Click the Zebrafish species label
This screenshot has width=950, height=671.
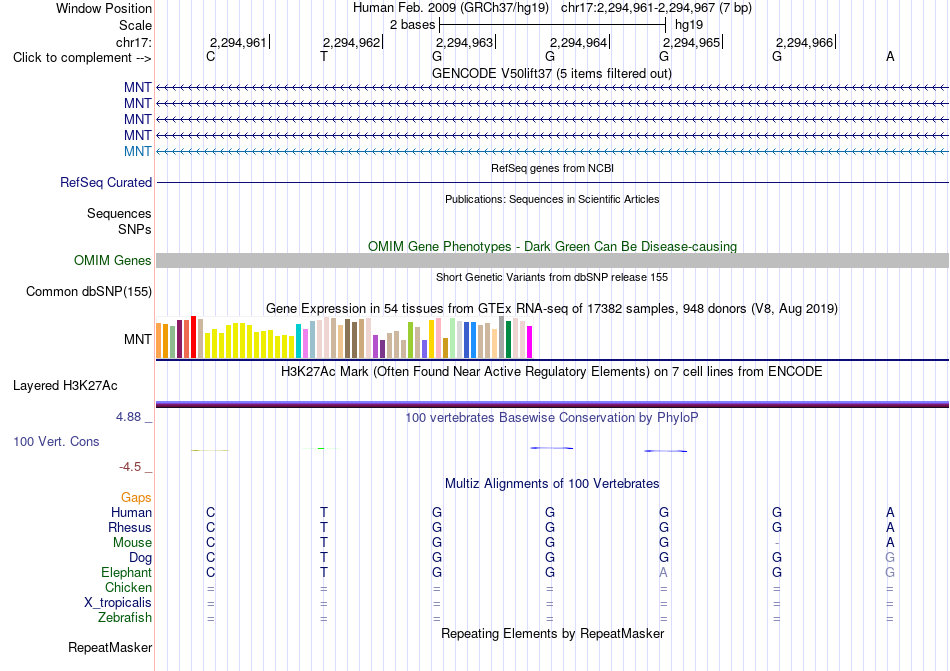(125, 618)
